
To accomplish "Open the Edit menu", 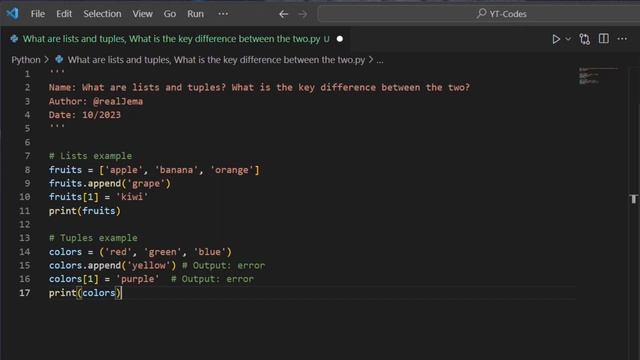I will pyautogui.click(x=64, y=14).
